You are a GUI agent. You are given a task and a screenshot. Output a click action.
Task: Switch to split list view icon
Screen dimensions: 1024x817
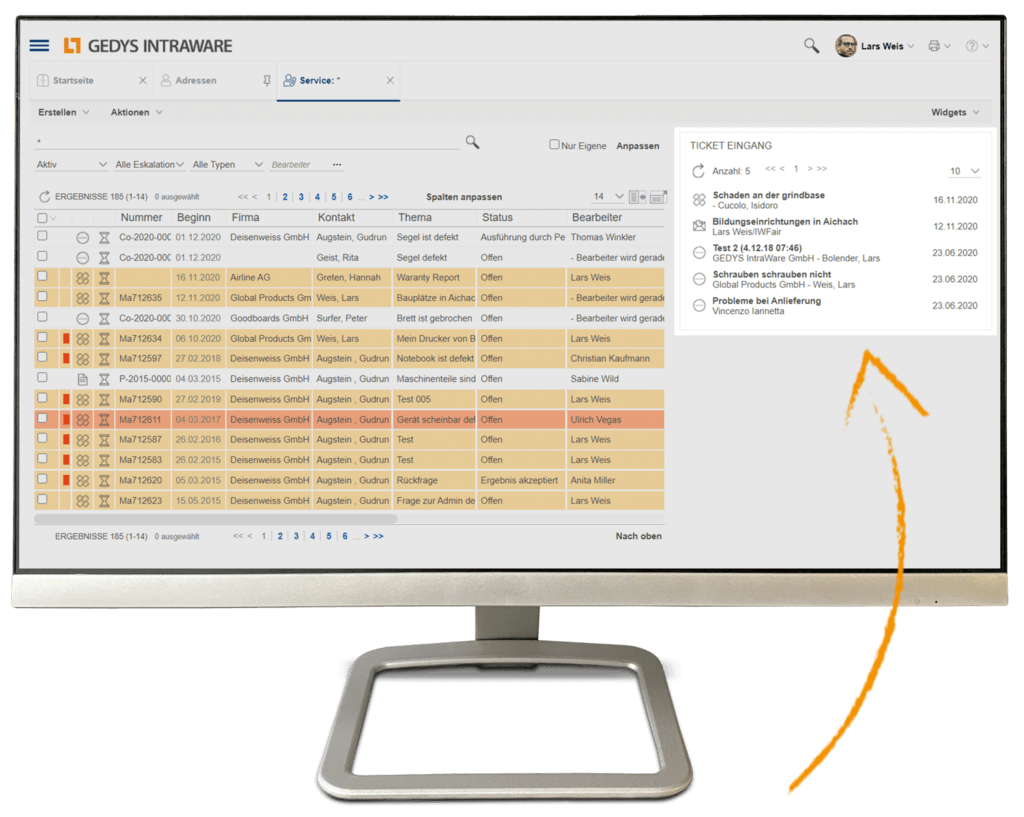tap(637, 197)
